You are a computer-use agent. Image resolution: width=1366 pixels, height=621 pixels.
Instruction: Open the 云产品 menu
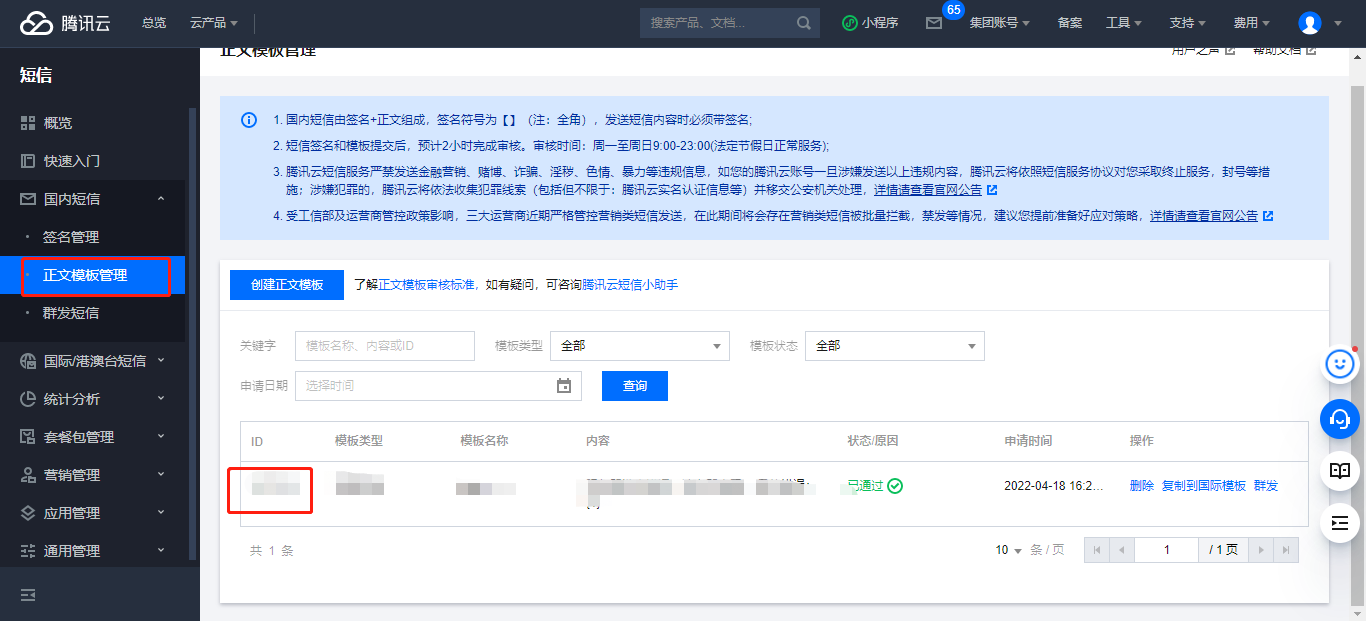pos(210,22)
